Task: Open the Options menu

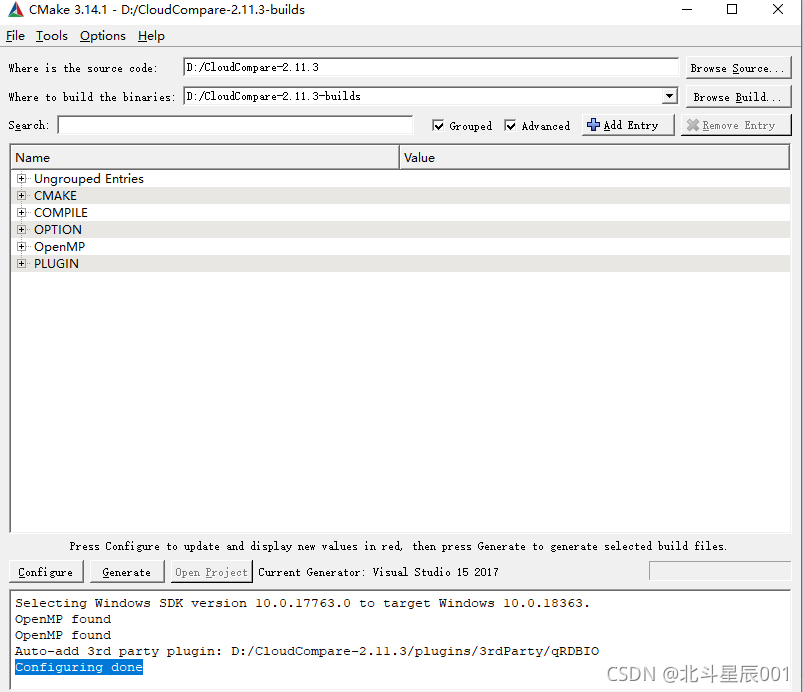Action: (102, 36)
